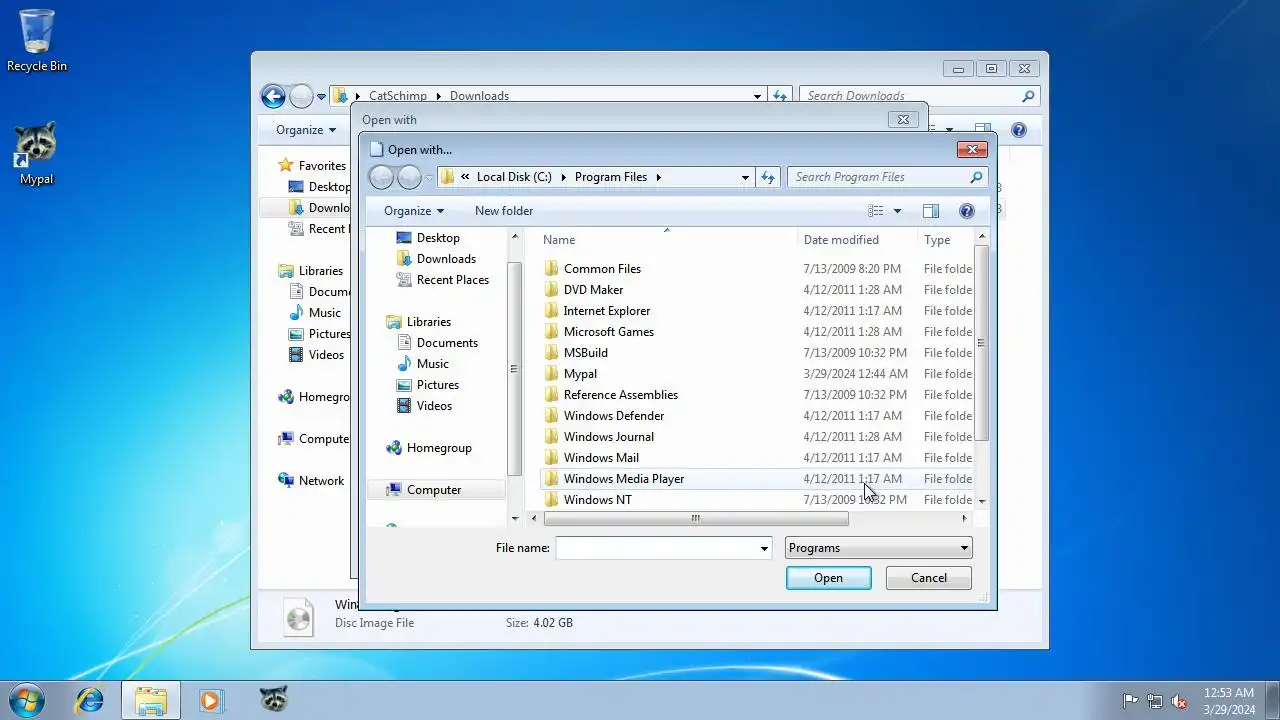The height and width of the screenshot is (720, 1280).
Task: Open recent pages dropdown in Downloads window
Action: [322, 97]
